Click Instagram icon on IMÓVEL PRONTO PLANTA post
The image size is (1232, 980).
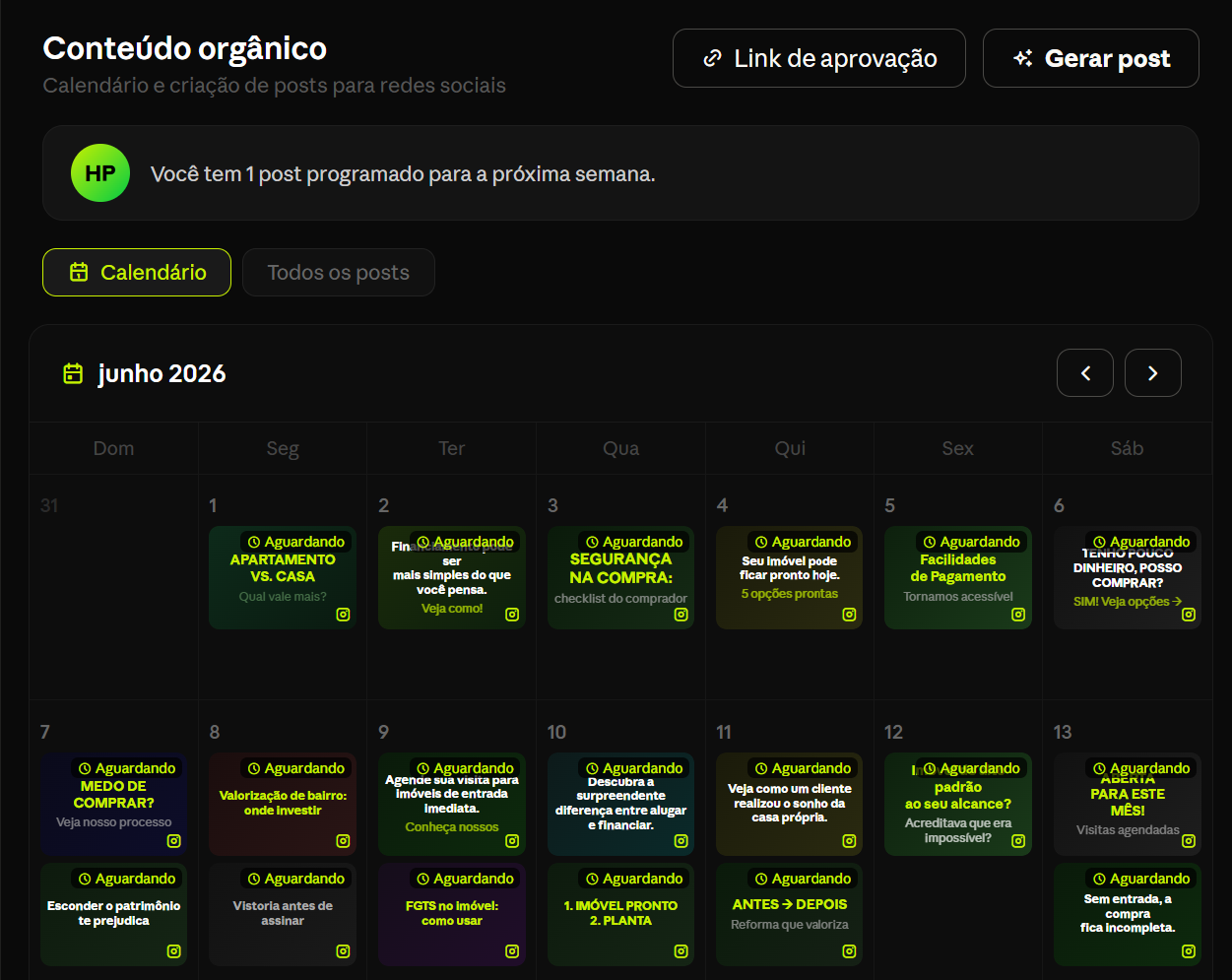[681, 951]
